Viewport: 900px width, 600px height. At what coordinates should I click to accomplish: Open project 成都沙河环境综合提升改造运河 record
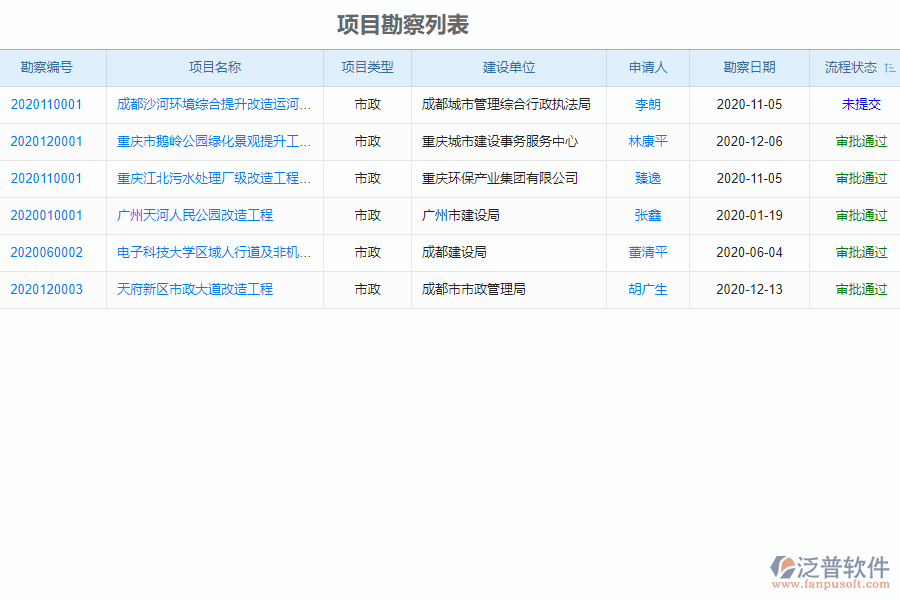coord(214,104)
